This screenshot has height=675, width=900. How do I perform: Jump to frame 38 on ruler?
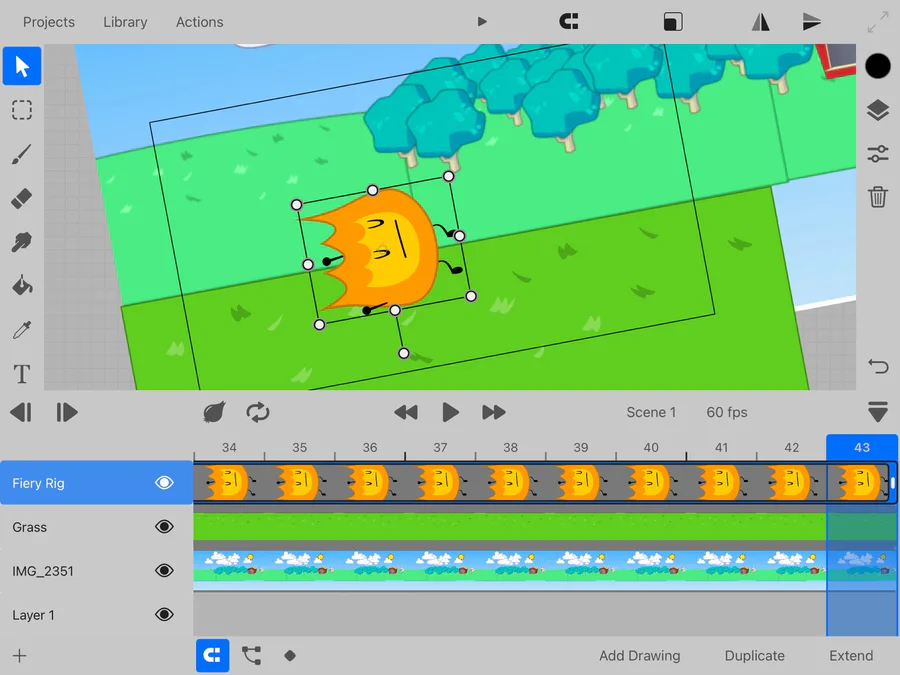pos(510,447)
